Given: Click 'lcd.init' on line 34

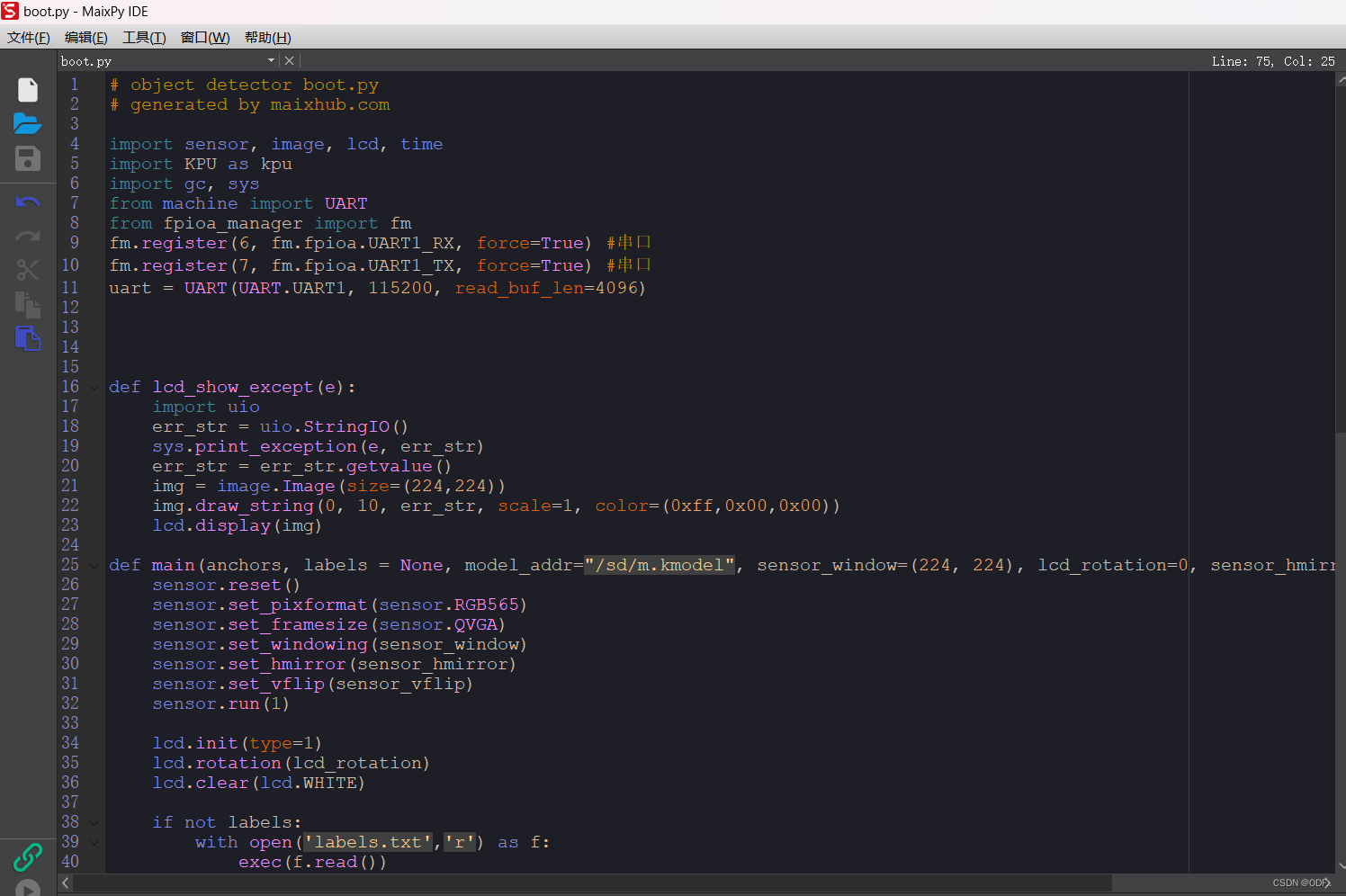Looking at the screenshot, I should [x=195, y=743].
